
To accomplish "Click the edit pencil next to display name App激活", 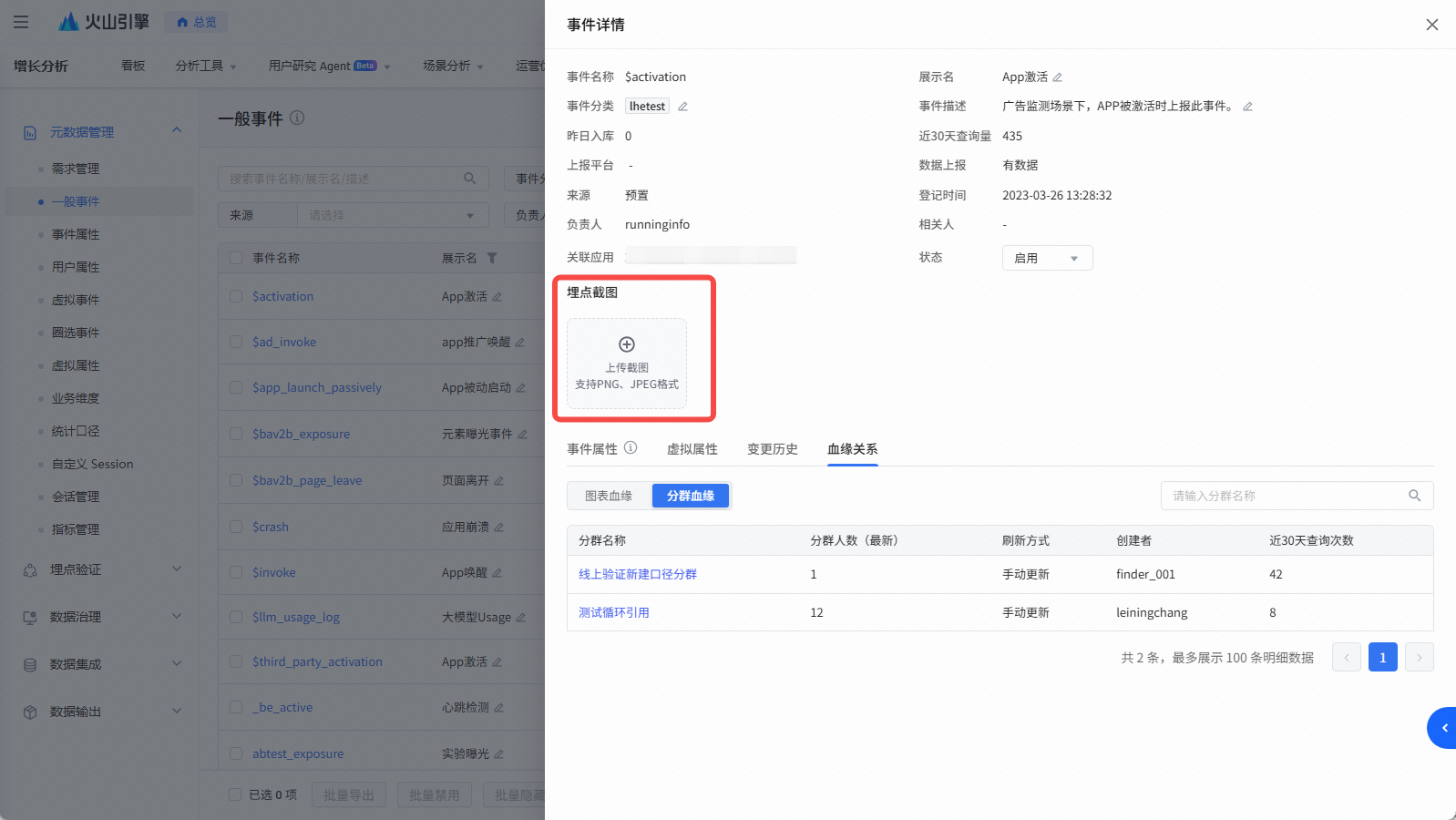I will coord(1057,77).
